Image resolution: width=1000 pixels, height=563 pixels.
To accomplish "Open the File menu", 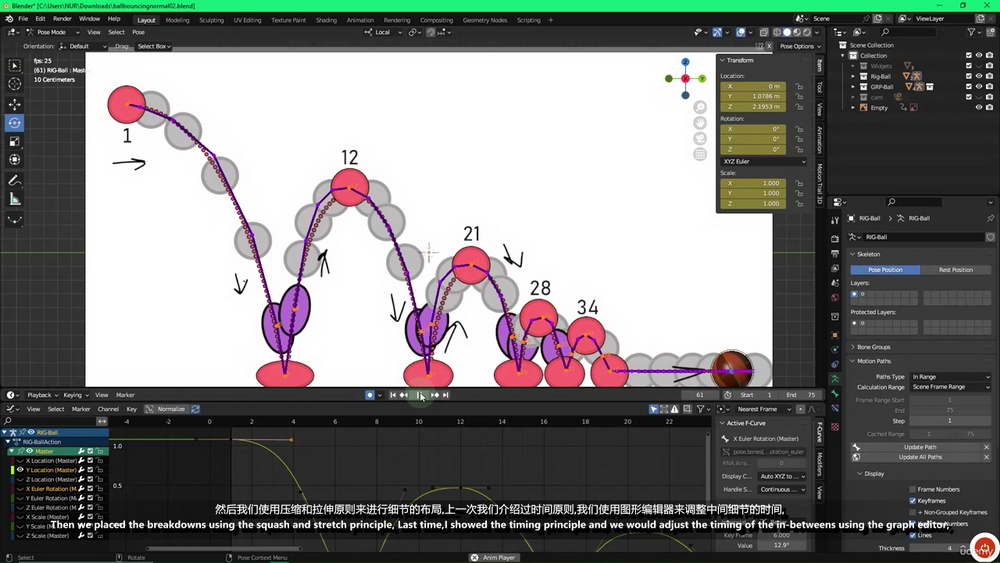I will coord(23,19).
